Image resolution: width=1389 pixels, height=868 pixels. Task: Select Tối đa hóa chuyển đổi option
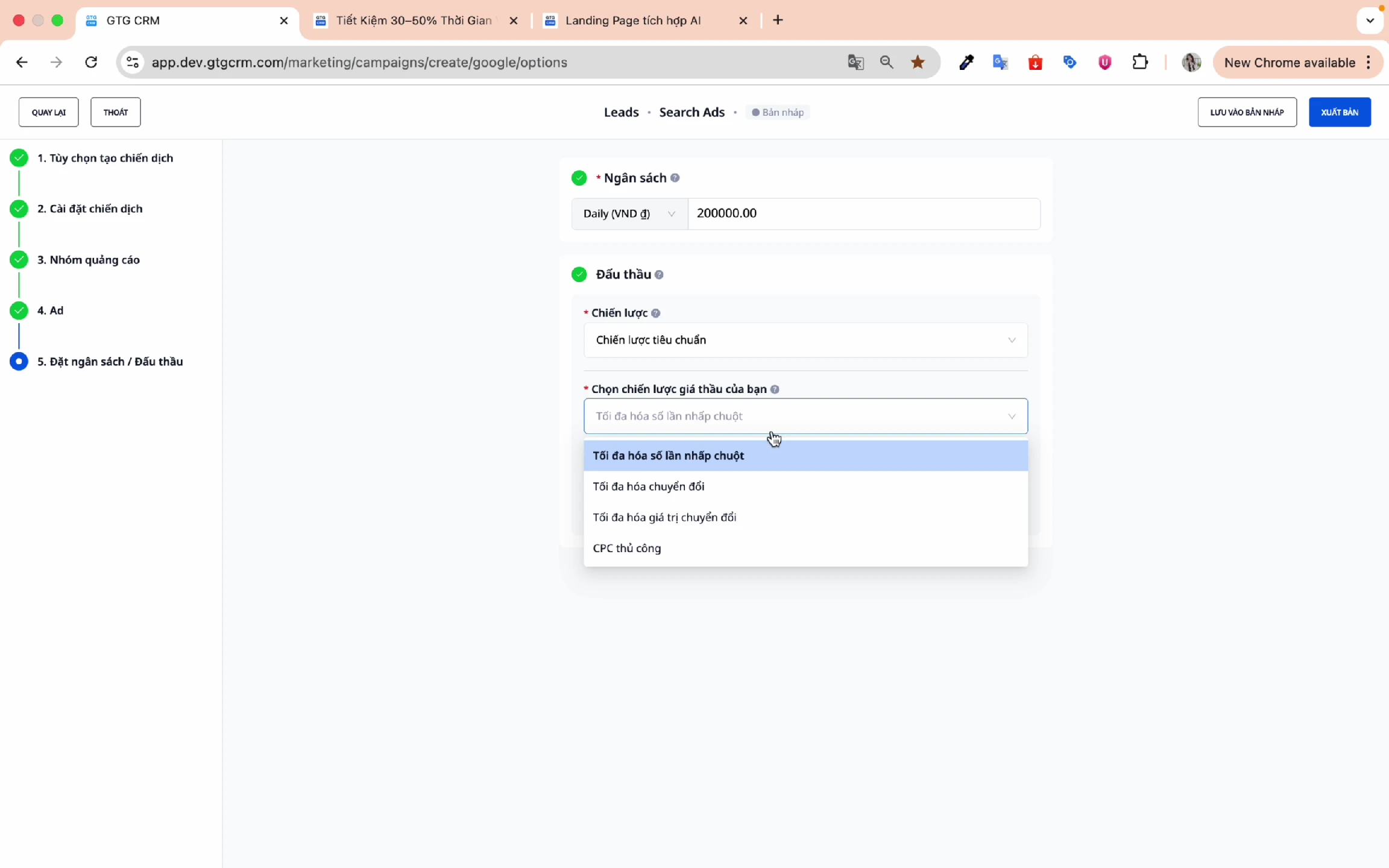[649, 486]
